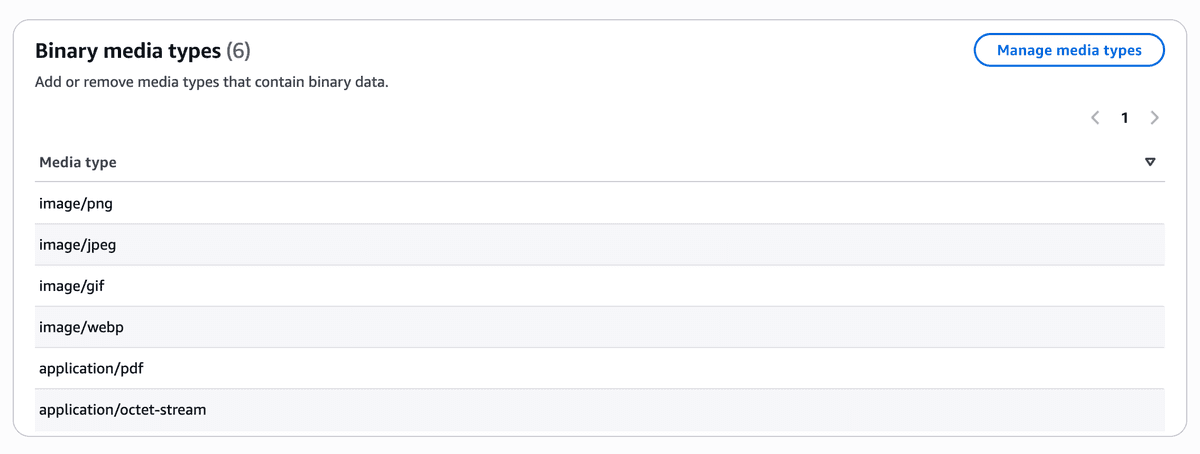
Task: Select page number 1 in the pagination
Action: tap(1125, 118)
